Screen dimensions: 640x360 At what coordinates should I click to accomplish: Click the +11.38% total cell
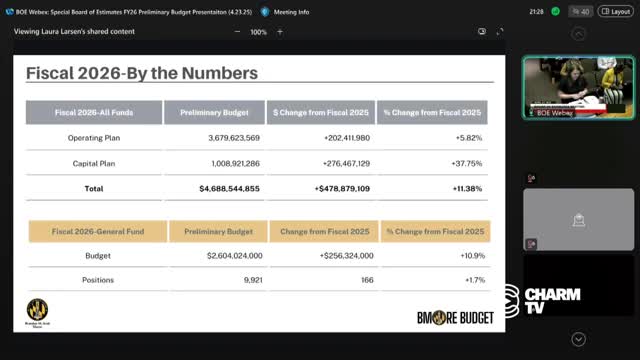467,189
